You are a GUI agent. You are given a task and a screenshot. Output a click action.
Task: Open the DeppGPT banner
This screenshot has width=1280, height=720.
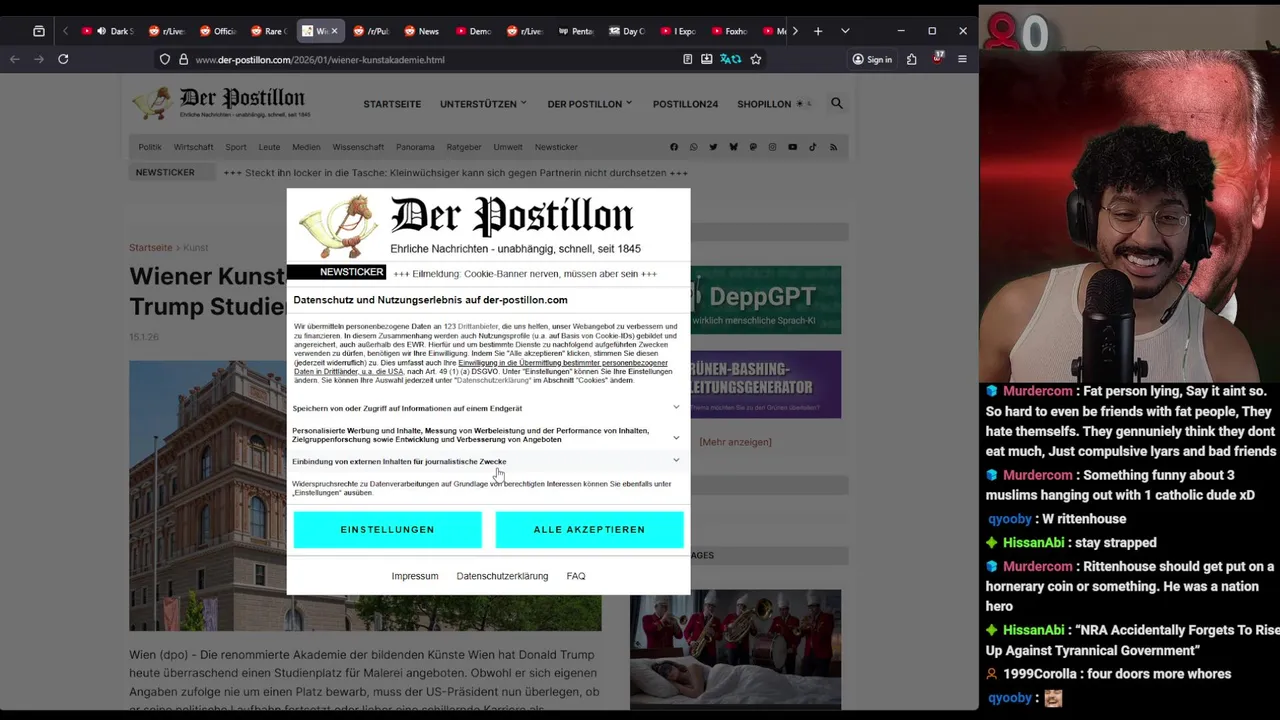pos(766,300)
